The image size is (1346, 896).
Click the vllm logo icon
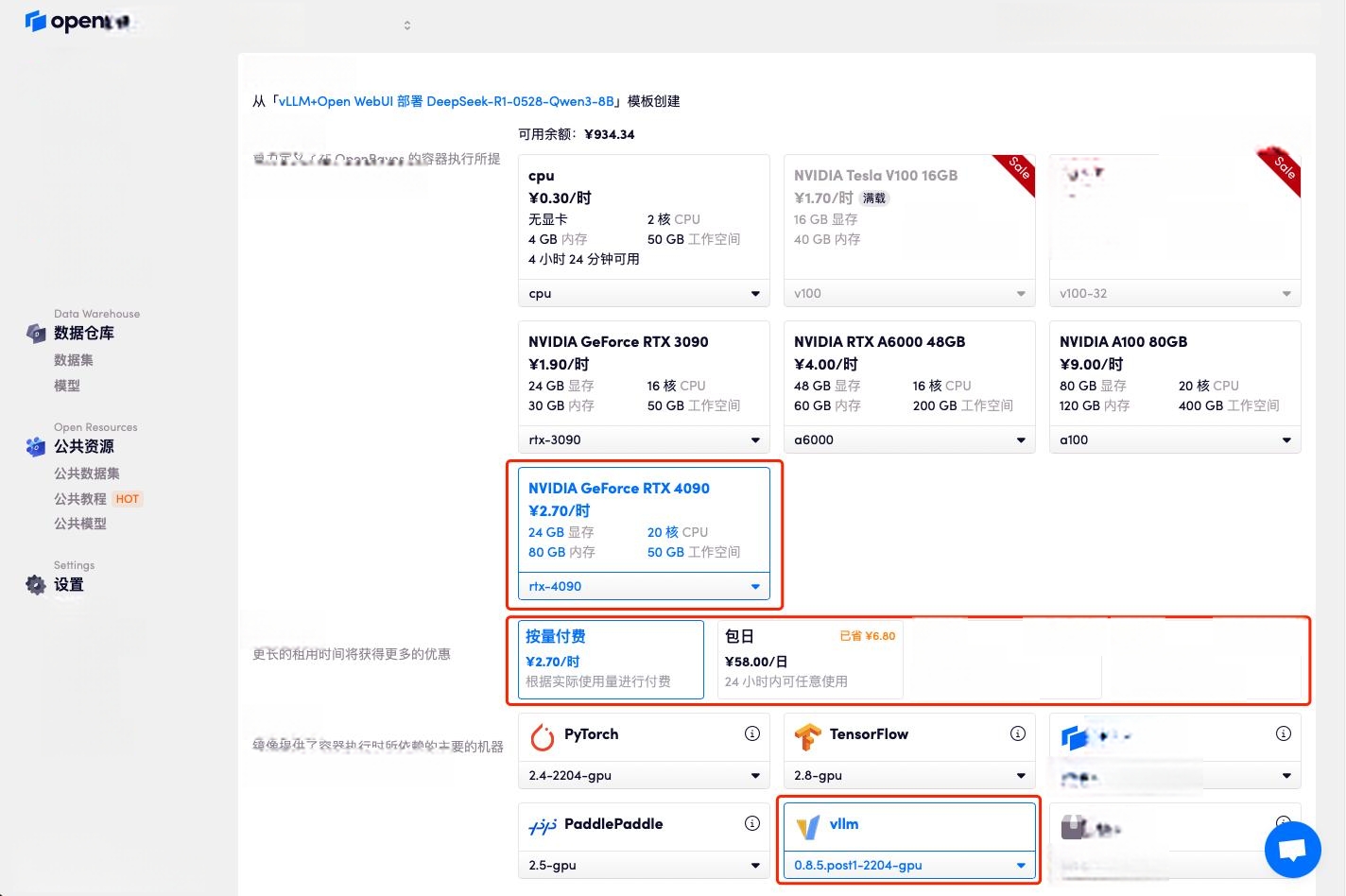[808, 827]
